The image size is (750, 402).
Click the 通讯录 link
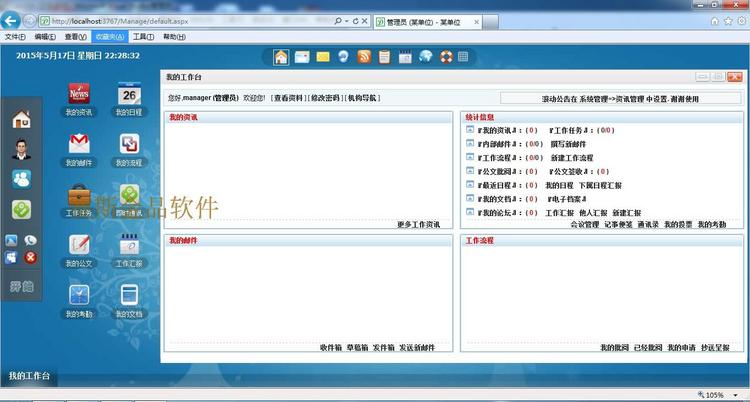click(648, 224)
